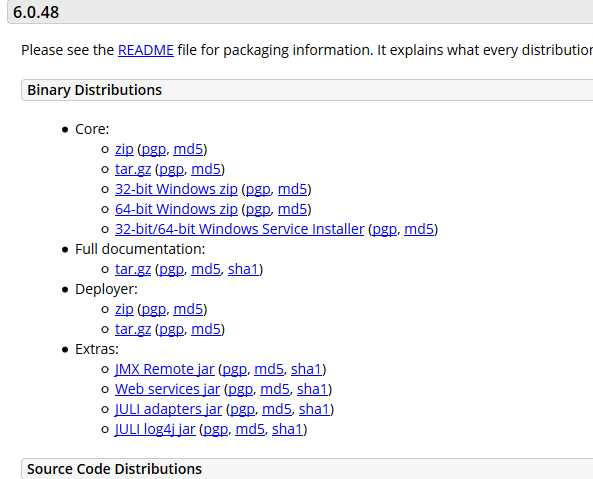Open pgp signature for Windows Service Installer
This screenshot has height=479, width=593.
(385, 229)
